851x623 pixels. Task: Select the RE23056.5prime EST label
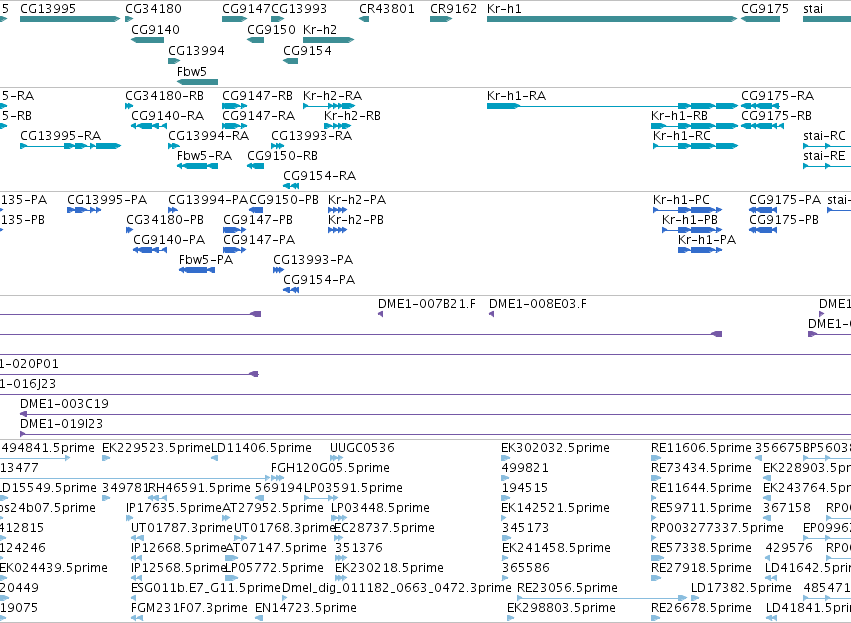568,588
